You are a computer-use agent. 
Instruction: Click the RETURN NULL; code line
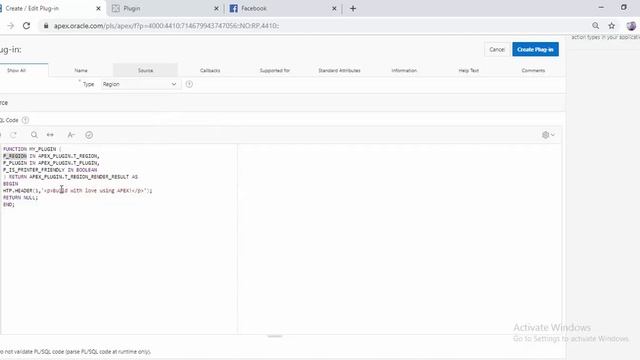pos(20,198)
